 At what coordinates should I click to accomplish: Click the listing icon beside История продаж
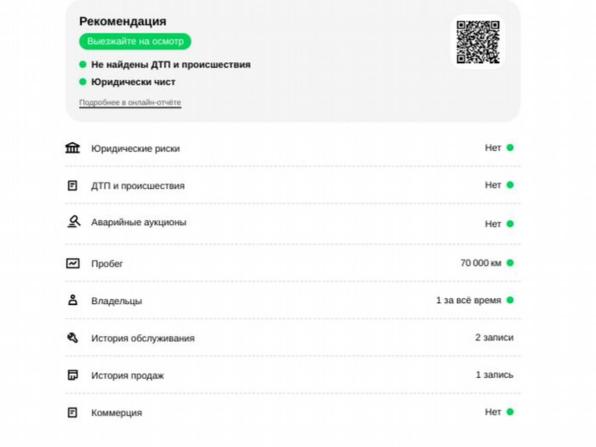73,375
